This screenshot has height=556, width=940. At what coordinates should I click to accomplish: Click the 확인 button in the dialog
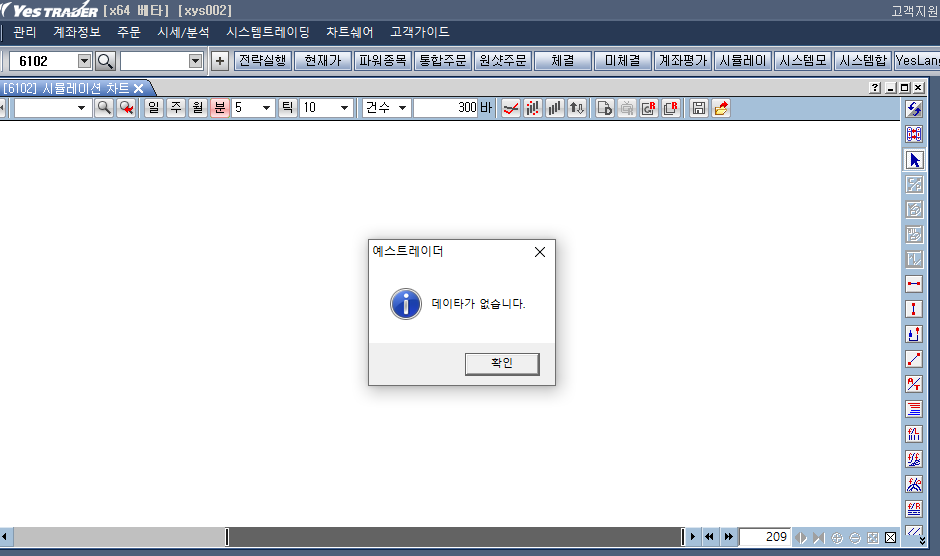point(502,364)
